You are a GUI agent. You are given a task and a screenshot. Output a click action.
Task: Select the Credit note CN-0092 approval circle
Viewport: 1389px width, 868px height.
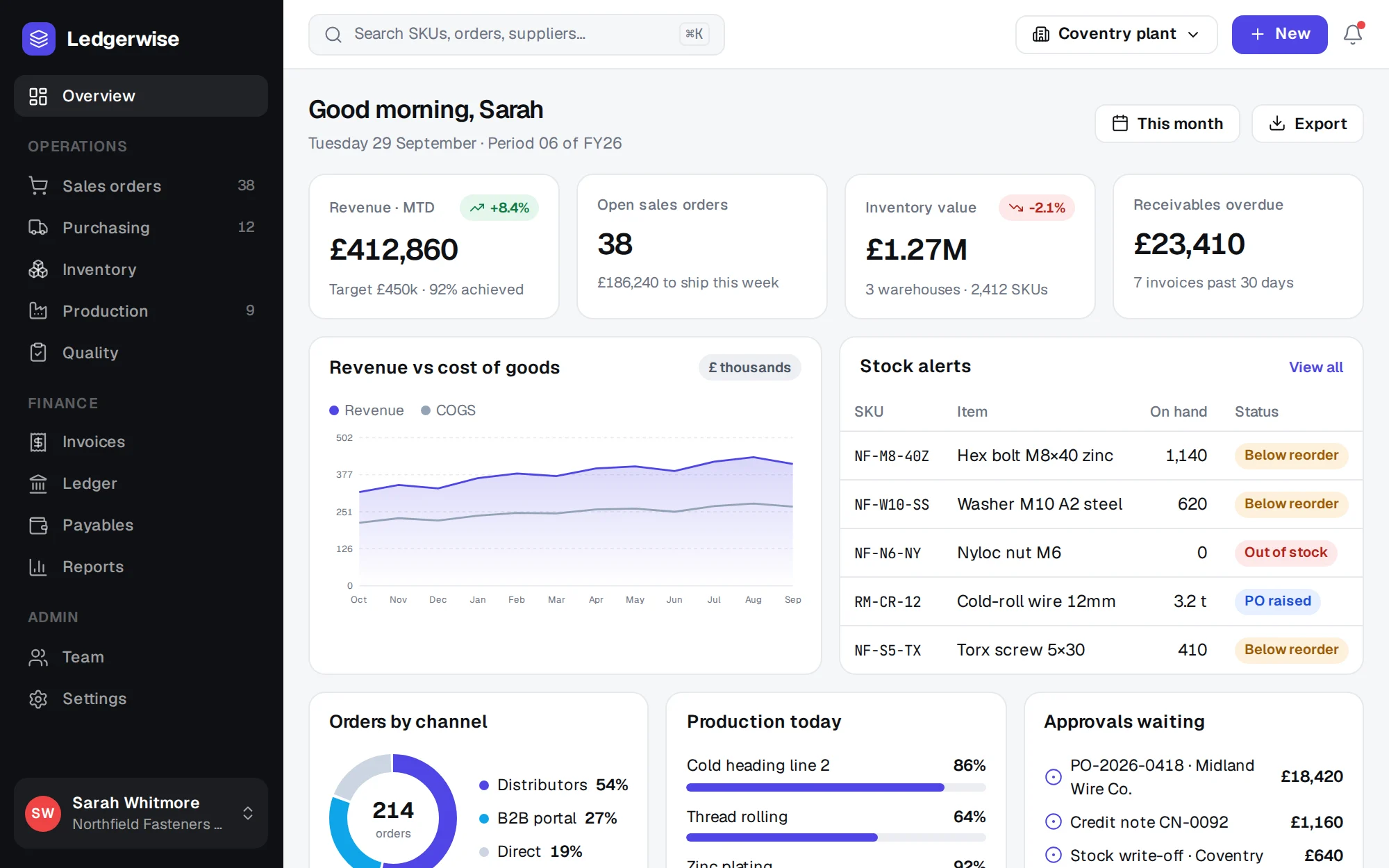point(1054,822)
